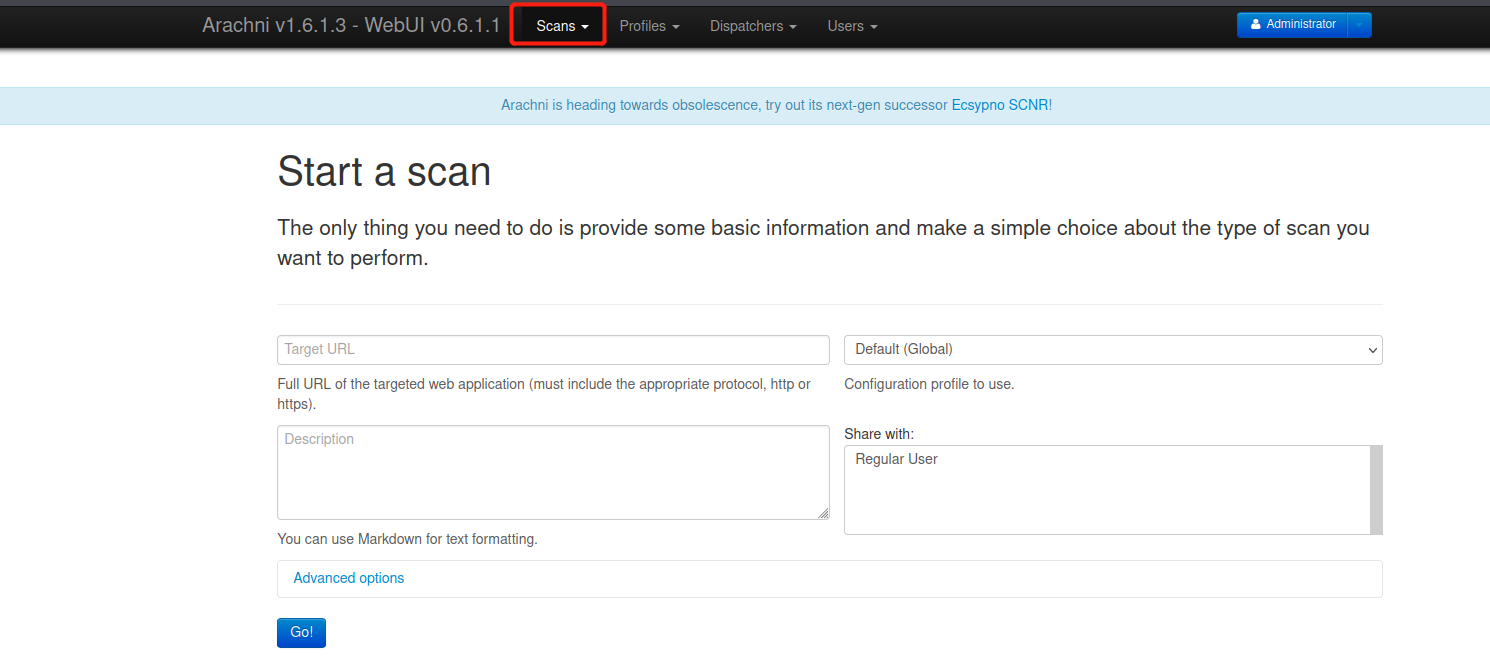This screenshot has width=1490, height=661.
Task: Expand the caret next to the Administrator button
Action: [x=1359, y=25]
